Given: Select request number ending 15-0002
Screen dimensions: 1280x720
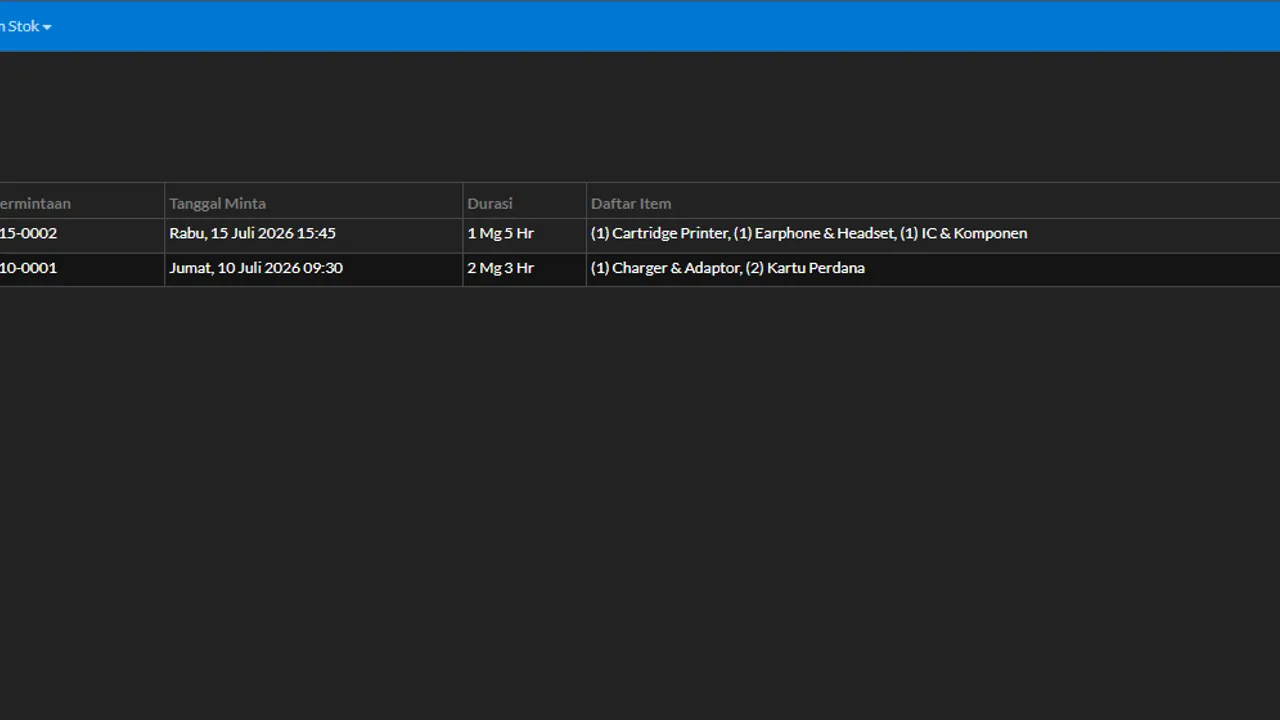Looking at the screenshot, I should [28, 233].
